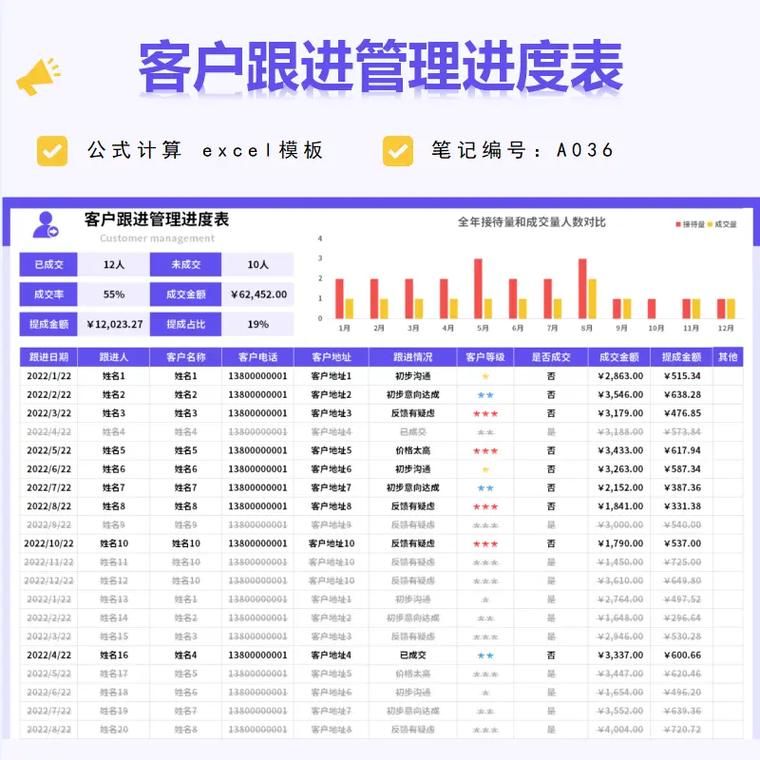760x760 pixels.
Task: Select the 客户地址7 cell in the 2022/7/22 row
Action: click(x=331, y=488)
